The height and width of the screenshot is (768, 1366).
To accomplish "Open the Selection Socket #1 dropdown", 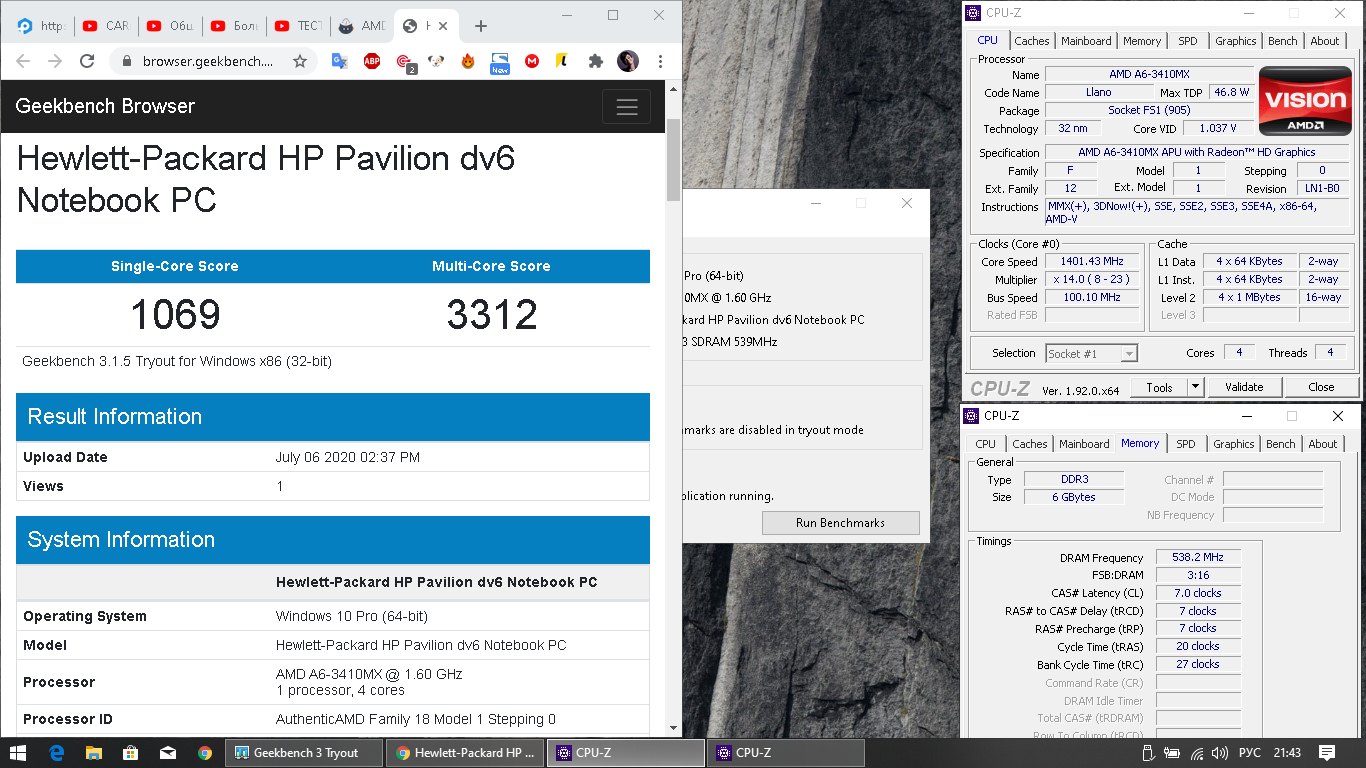I will (x=1092, y=353).
